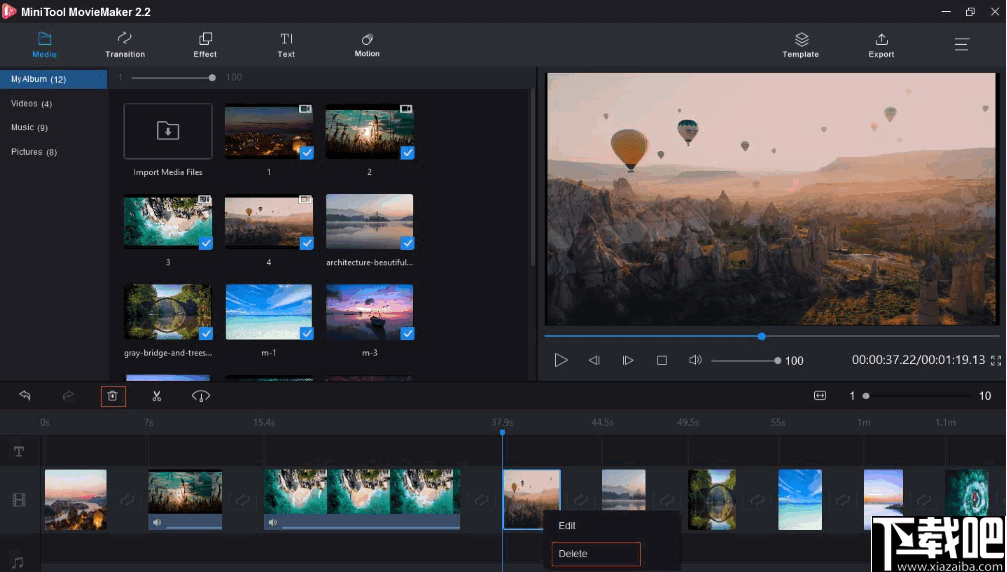The image size is (1007, 572).
Task: Play the preview video
Action: tap(561, 360)
